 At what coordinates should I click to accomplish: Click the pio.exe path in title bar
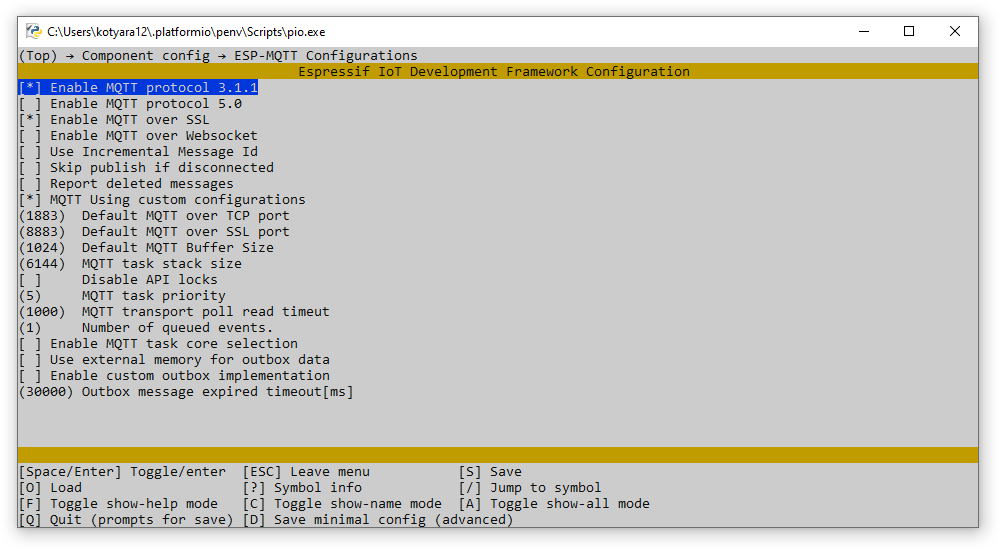tap(186, 31)
